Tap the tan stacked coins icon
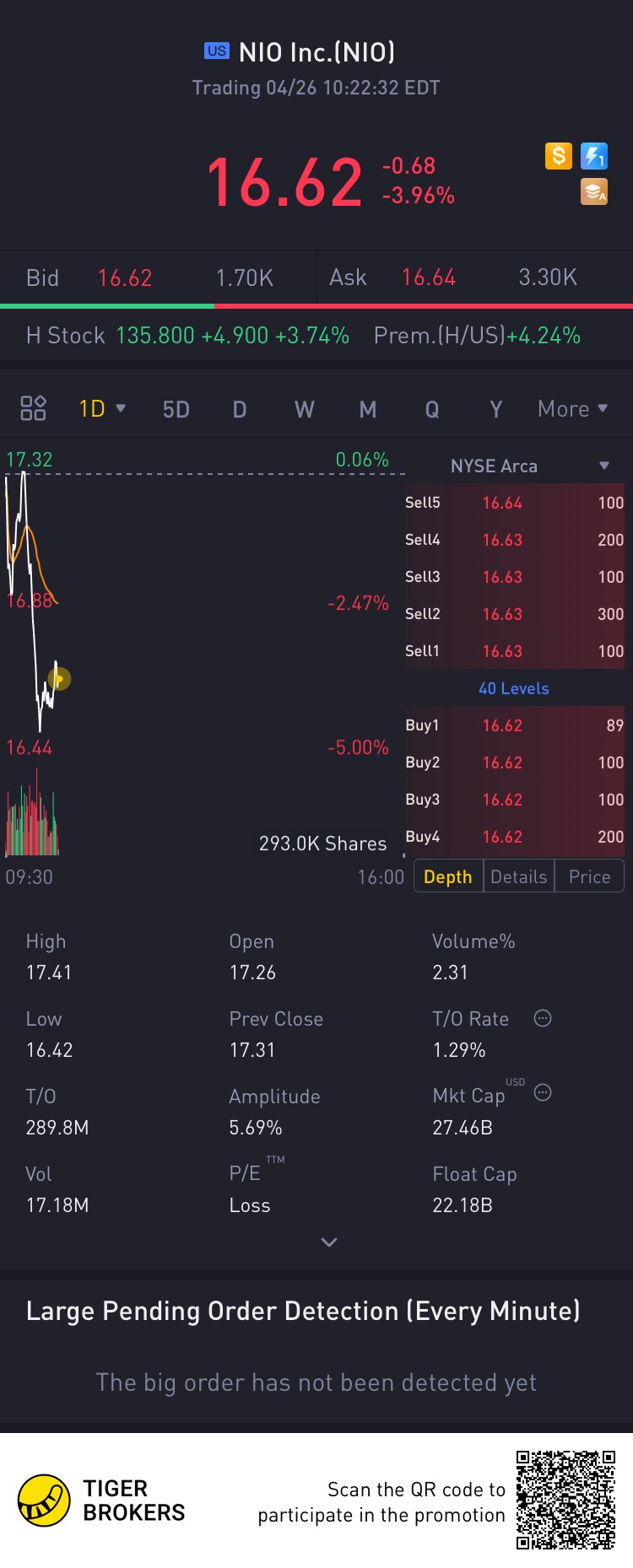The width and height of the screenshot is (633, 1568). click(x=594, y=192)
